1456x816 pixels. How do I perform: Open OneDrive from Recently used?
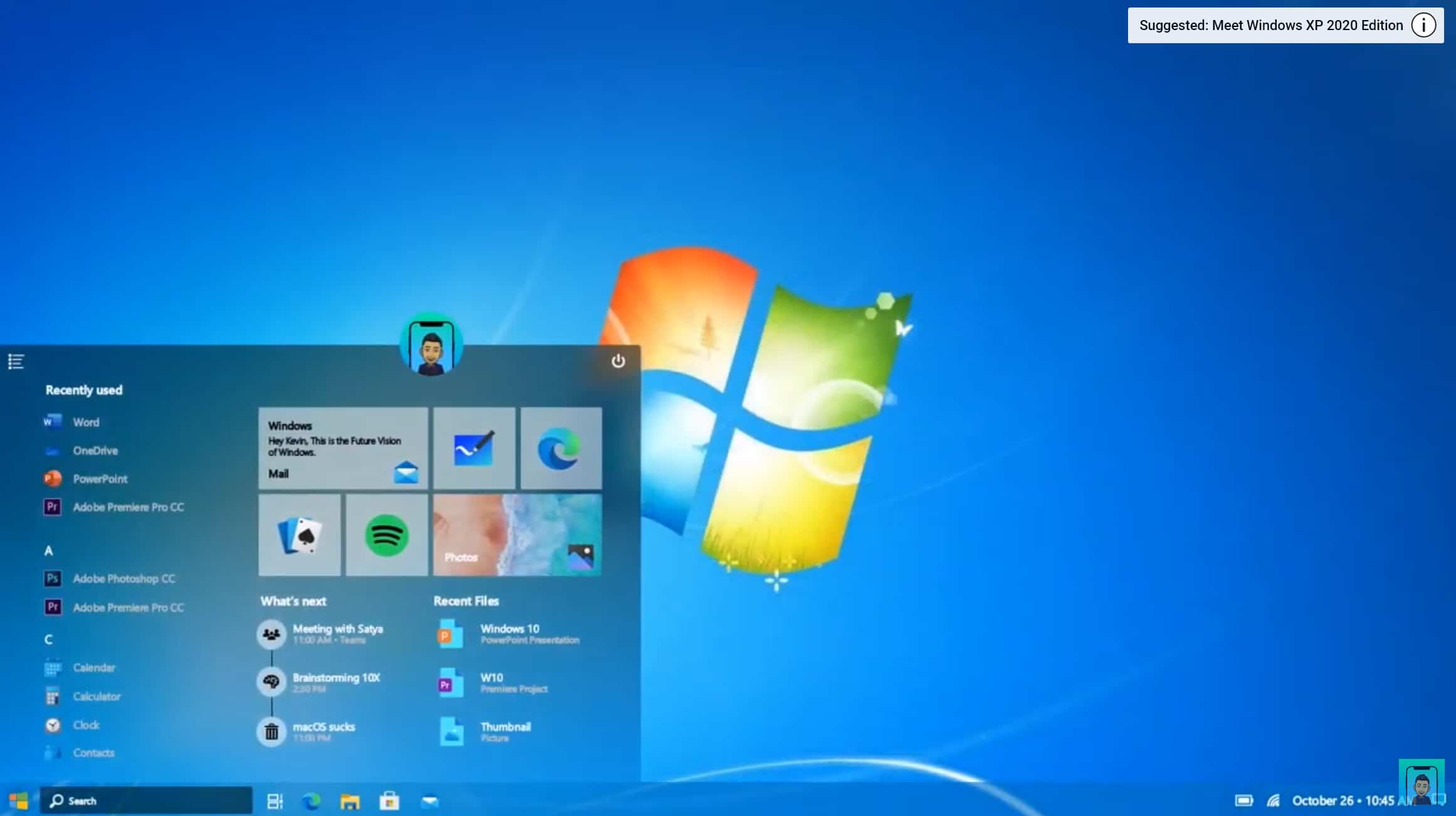(x=81, y=450)
